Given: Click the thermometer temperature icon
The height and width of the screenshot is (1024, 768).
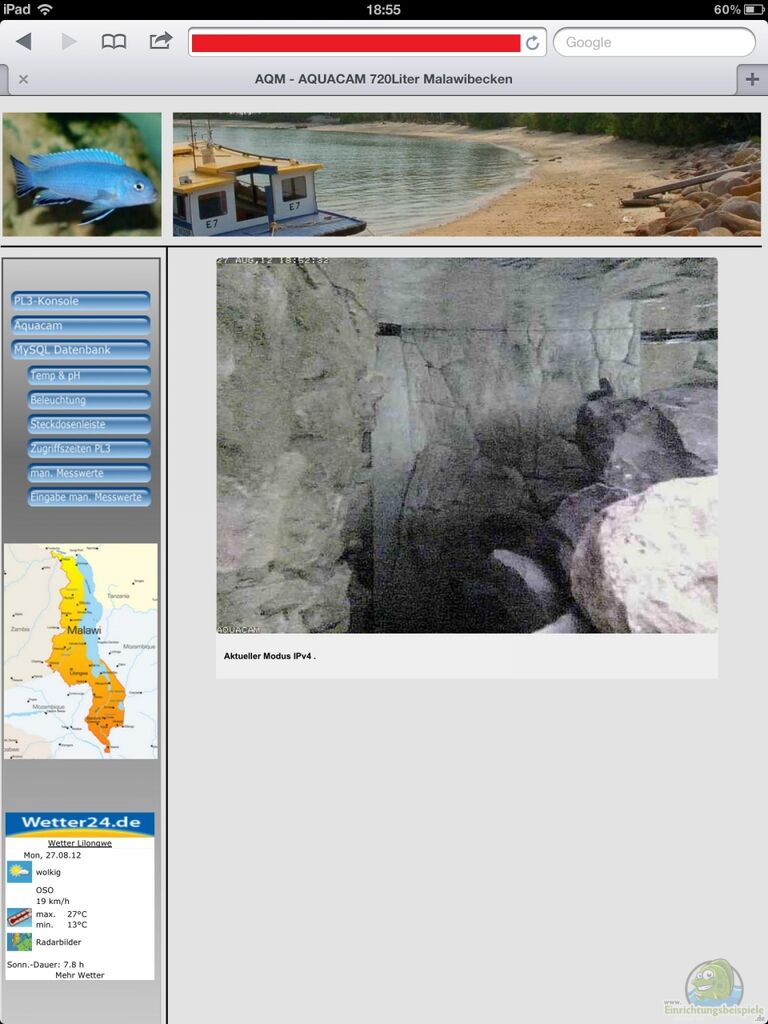Looking at the screenshot, I should (x=19, y=917).
